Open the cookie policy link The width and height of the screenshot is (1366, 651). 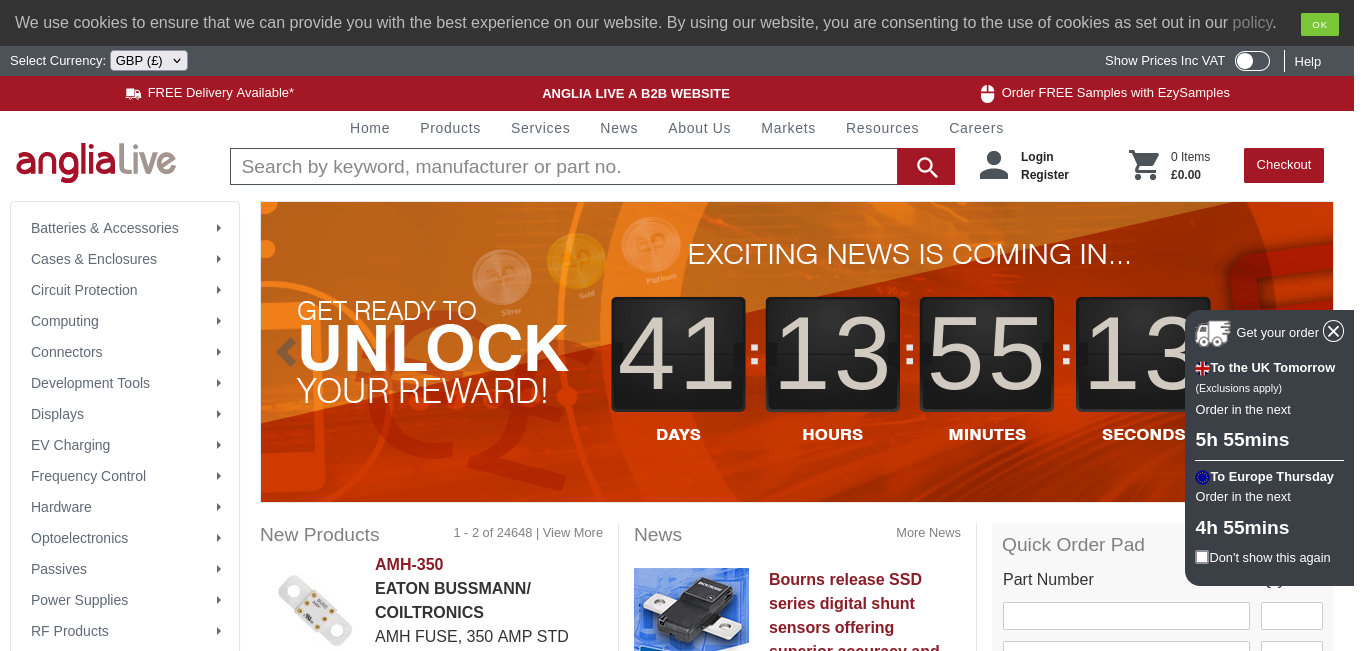1252,22
